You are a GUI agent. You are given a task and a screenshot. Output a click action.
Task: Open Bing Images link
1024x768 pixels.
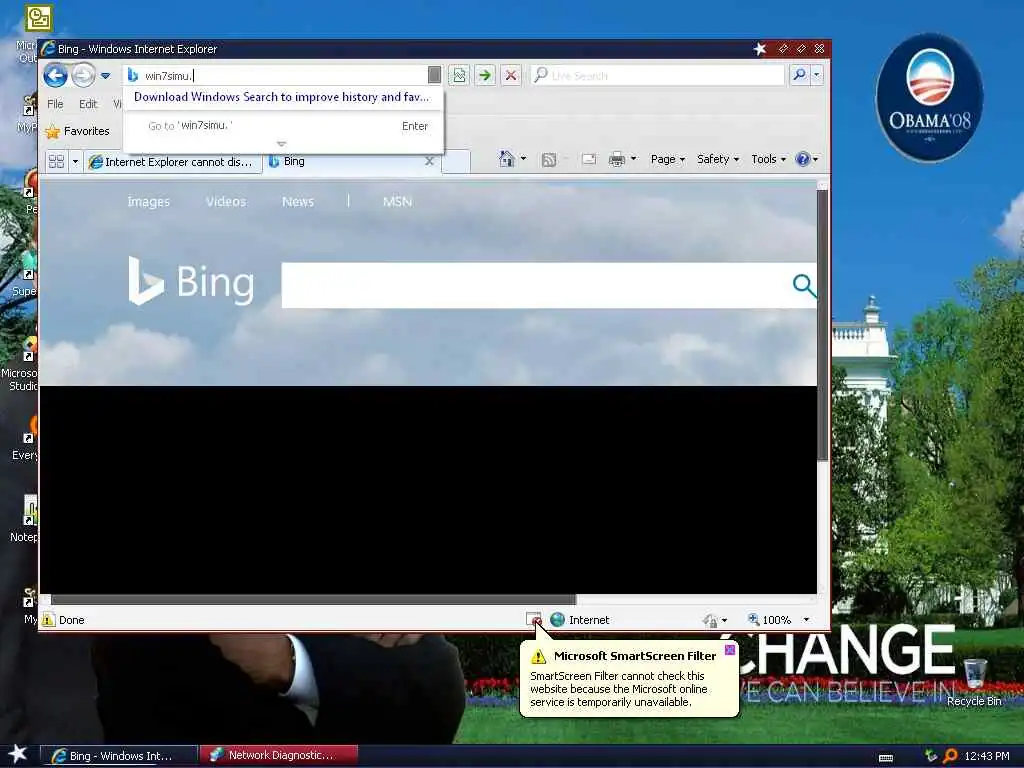(x=148, y=202)
